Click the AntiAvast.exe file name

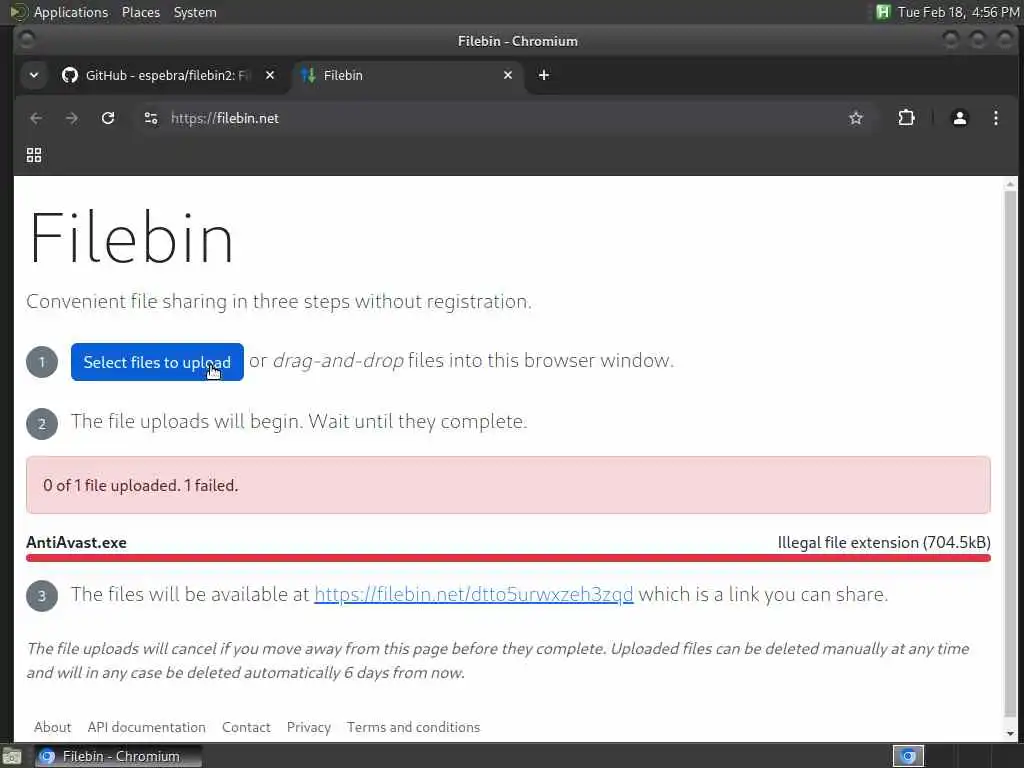click(76, 543)
